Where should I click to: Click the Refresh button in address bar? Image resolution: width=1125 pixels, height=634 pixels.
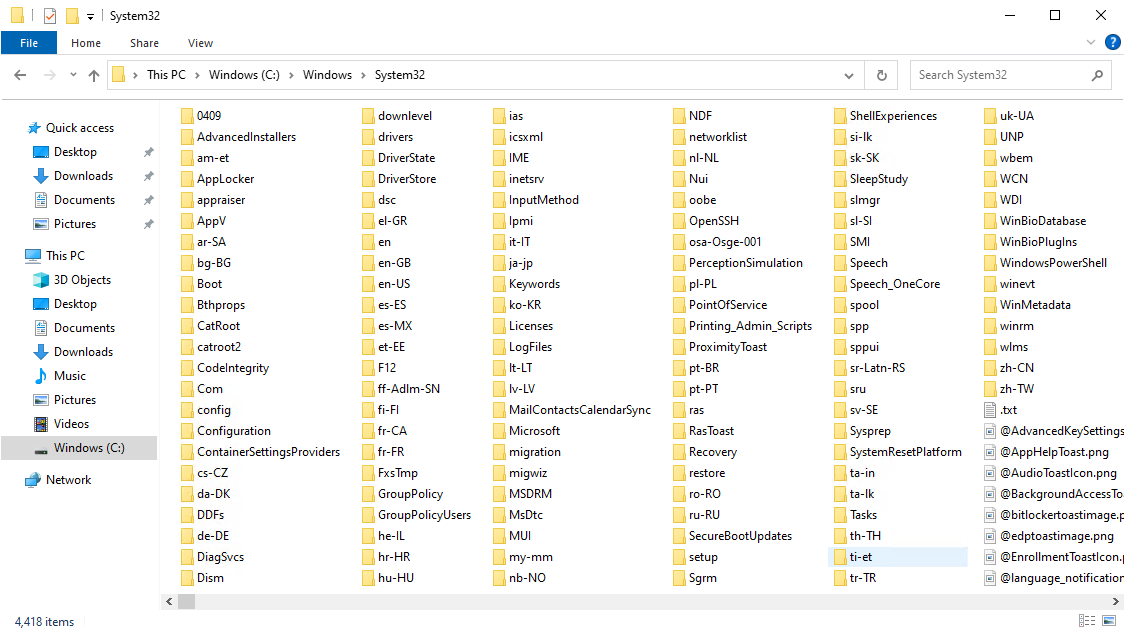[881, 75]
